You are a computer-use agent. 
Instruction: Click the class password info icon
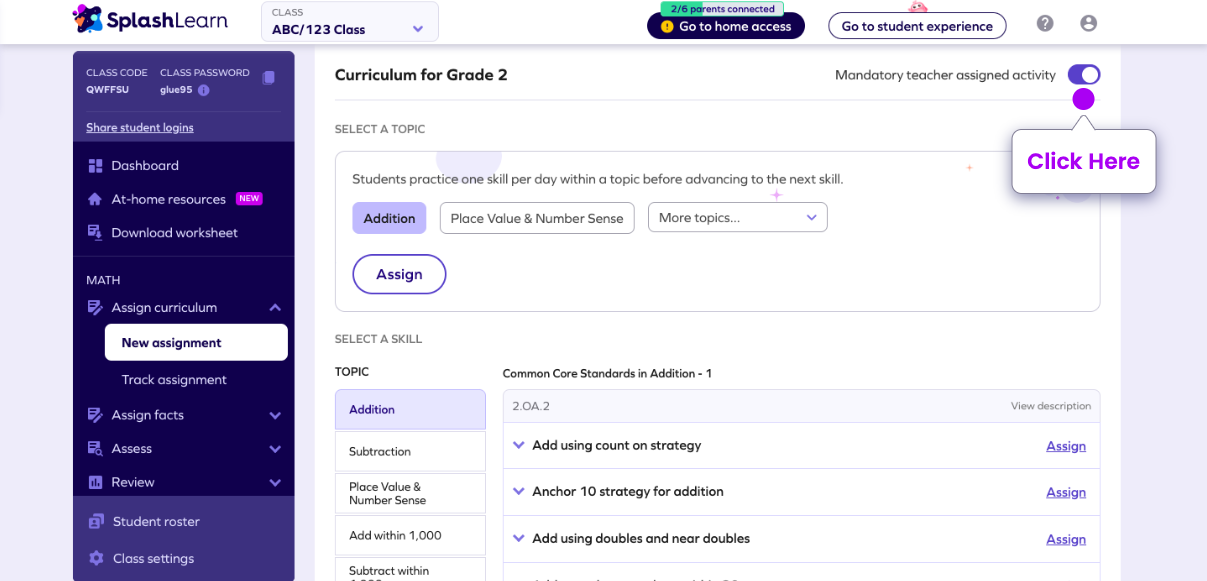pyautogui.click(x=204, y=90)
